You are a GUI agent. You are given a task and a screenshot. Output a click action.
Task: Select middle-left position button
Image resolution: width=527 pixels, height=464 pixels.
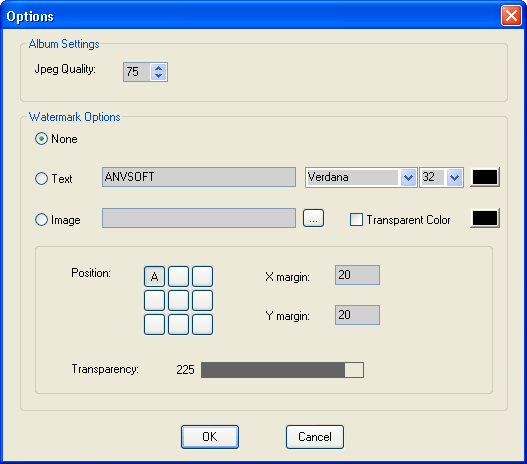pos(154,300)
